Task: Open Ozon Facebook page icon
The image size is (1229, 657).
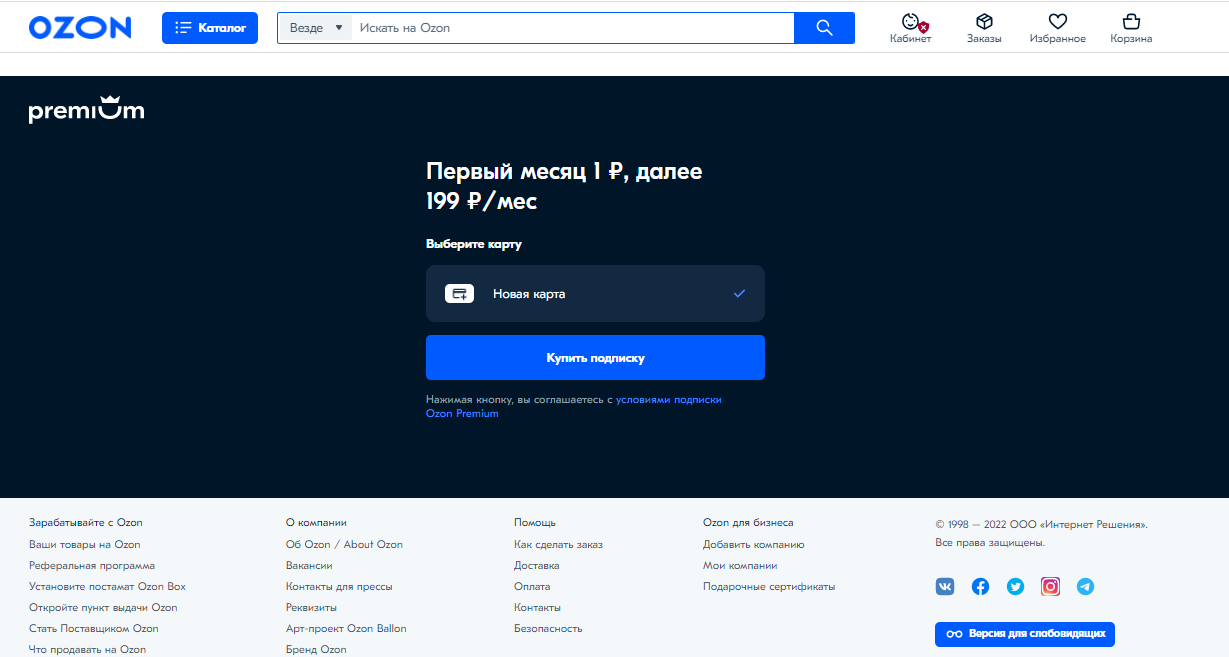Action: (x=980, y=587)
